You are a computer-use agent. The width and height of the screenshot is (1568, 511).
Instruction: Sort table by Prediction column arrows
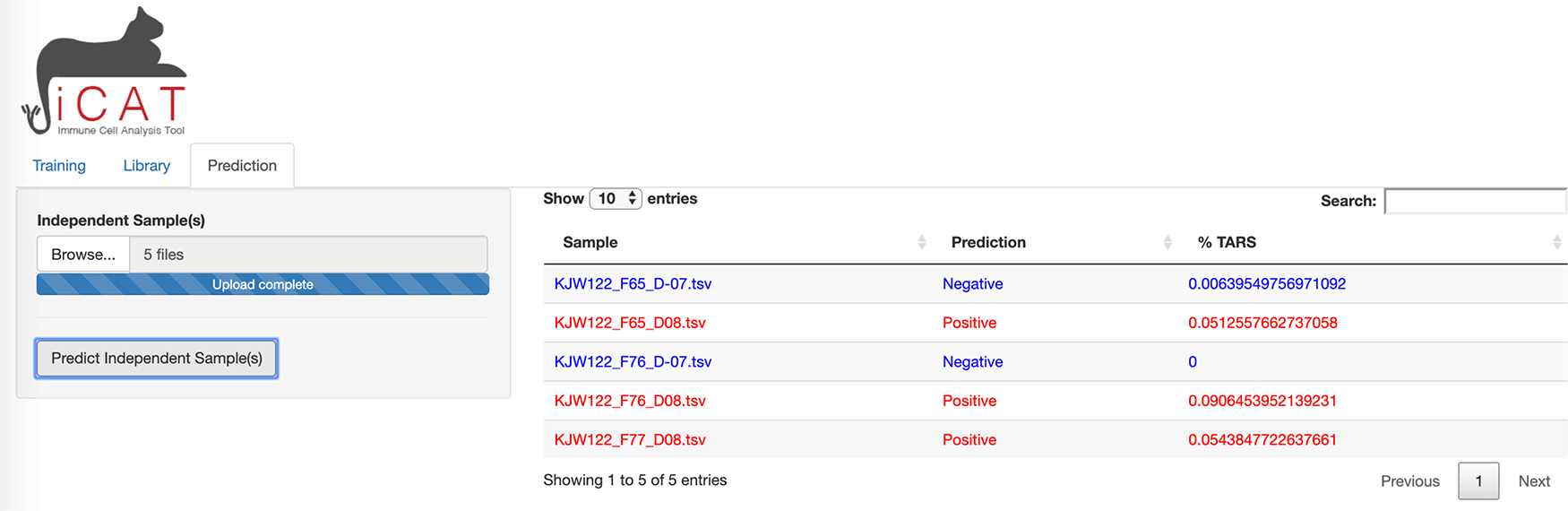coord(1167,242)
